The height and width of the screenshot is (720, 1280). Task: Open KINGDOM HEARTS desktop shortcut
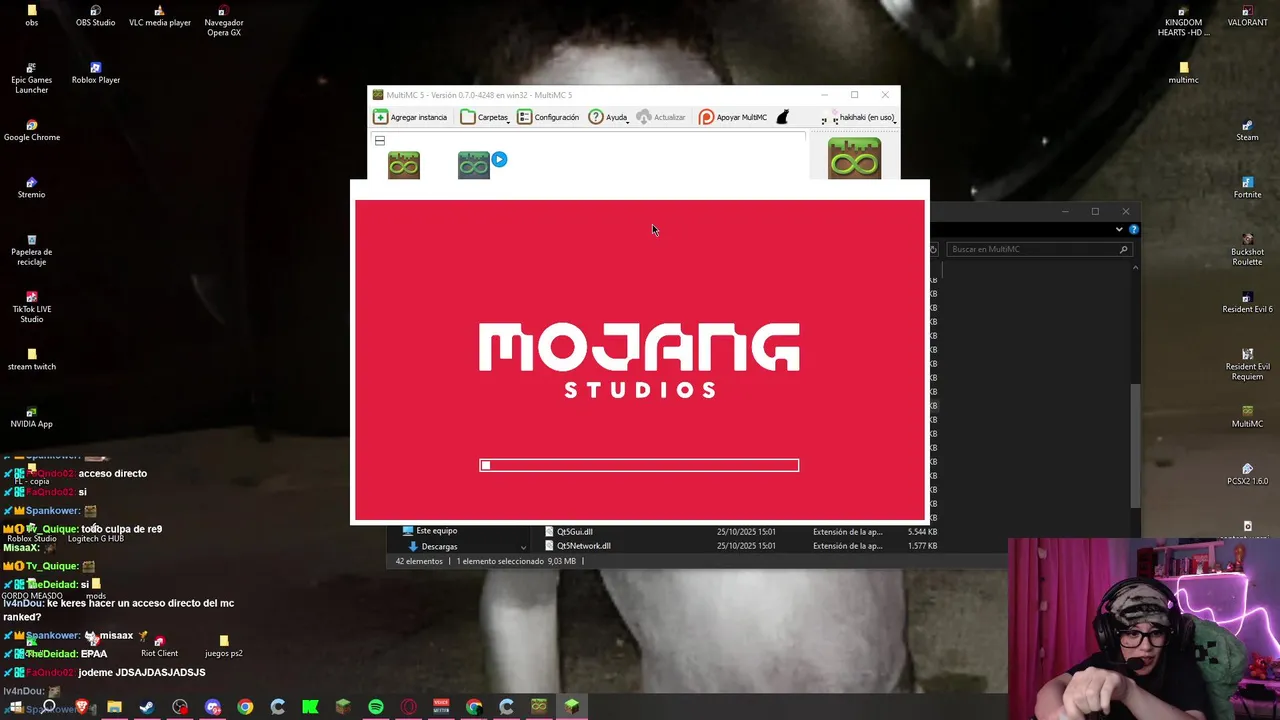1184,21
